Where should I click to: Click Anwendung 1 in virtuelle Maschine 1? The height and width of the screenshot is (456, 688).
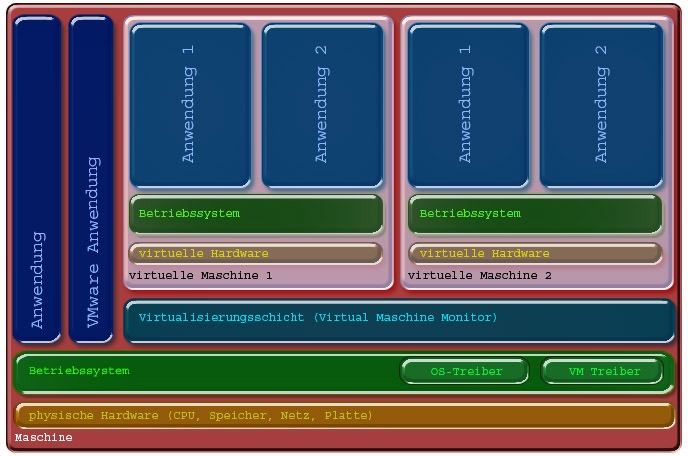(190, 105)
